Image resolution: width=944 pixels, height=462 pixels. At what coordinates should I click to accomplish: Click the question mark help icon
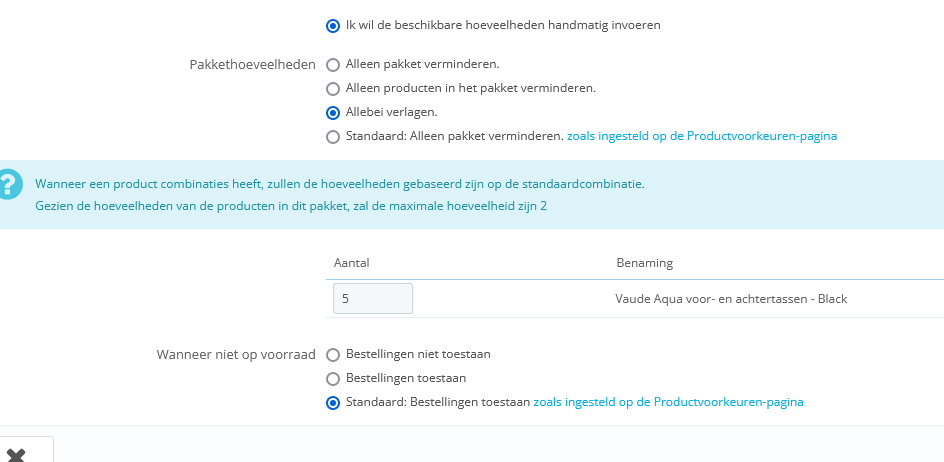click(x=9, y=184)
